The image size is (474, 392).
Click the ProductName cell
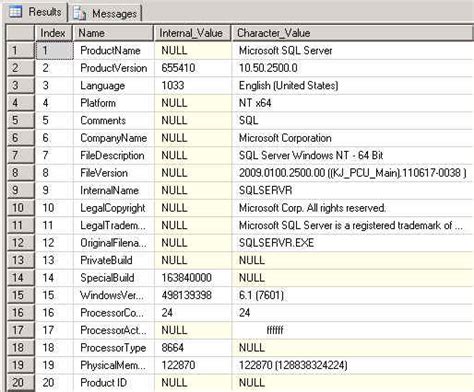click(113, 51)
